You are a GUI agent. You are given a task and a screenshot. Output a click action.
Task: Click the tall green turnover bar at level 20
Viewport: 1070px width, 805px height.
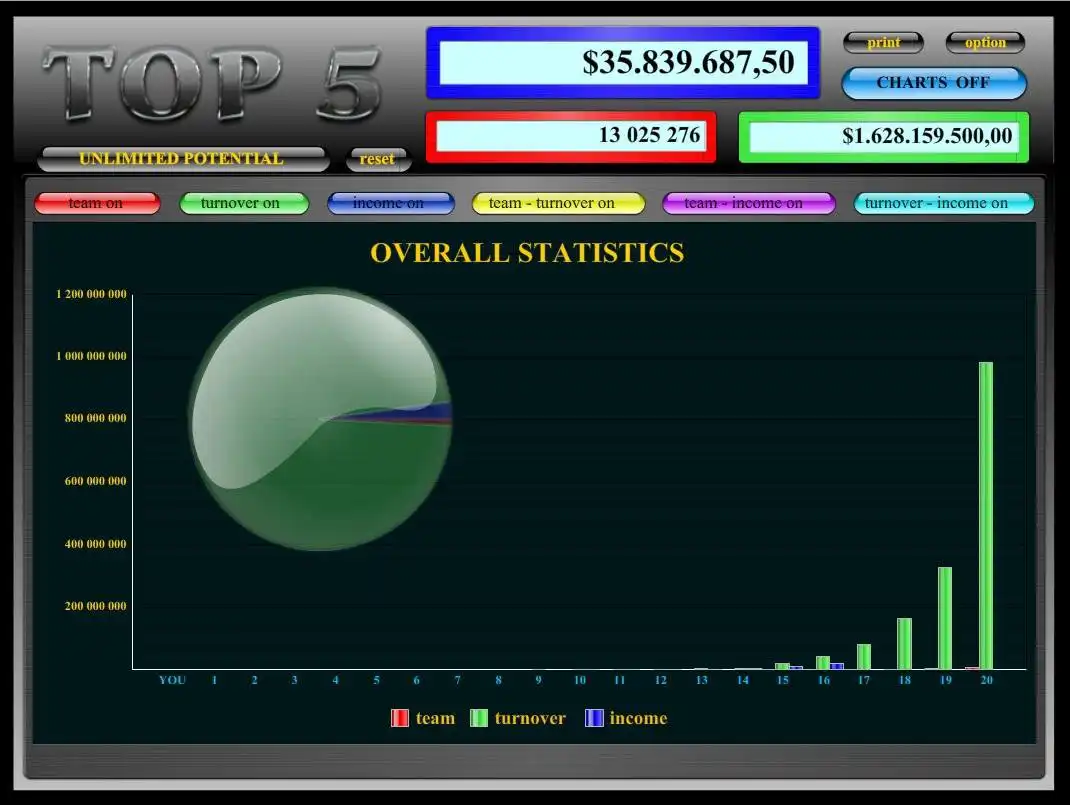(x=986, y=515)
